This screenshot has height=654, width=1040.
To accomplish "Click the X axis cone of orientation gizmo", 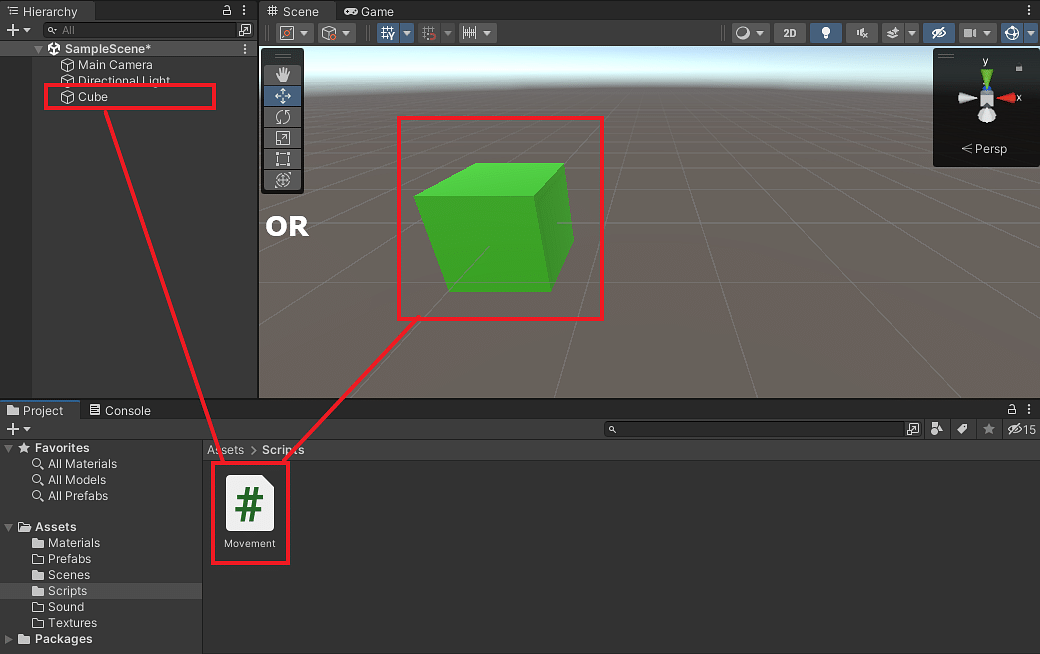I will [1008, 98].
